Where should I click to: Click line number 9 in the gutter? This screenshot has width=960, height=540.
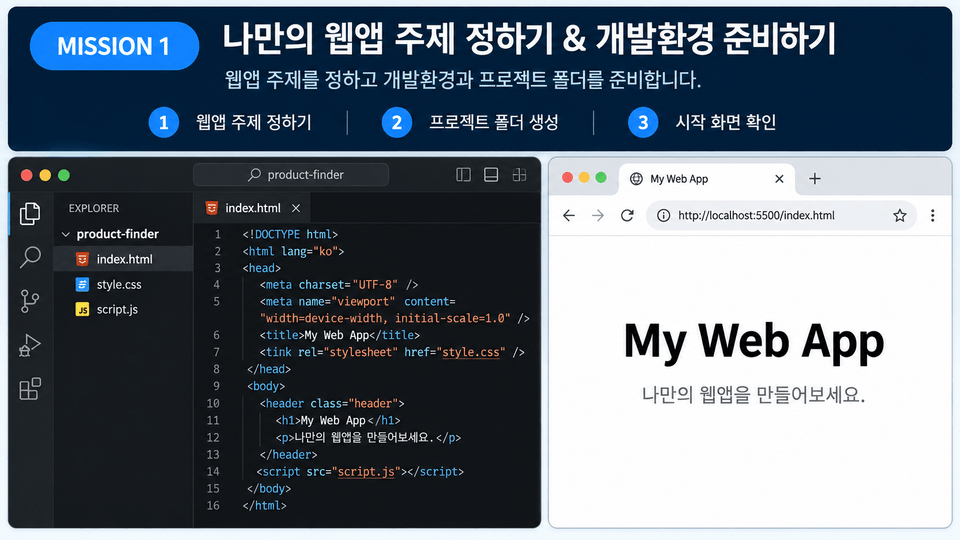pos(216,386)
